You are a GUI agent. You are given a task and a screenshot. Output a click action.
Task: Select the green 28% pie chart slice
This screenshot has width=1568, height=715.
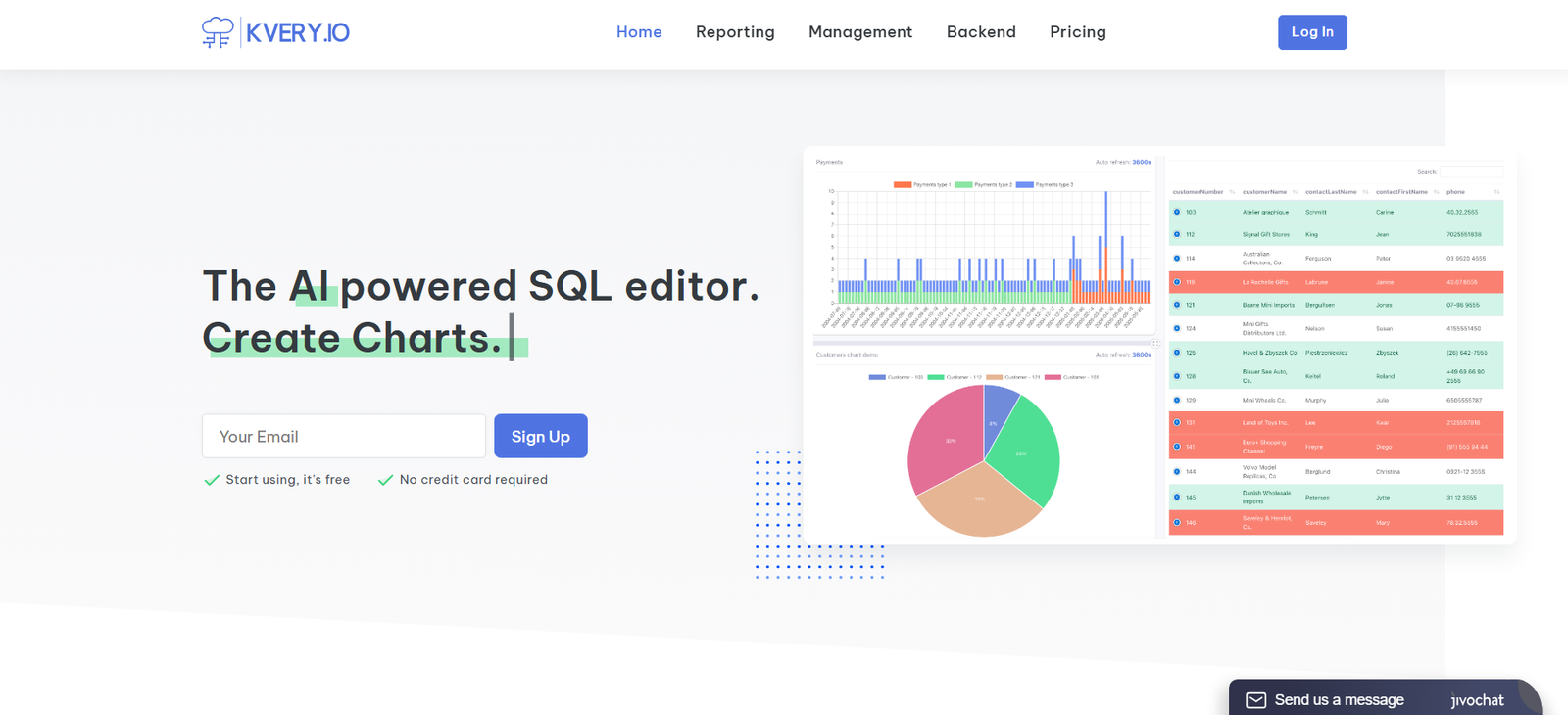[1024, 451]
